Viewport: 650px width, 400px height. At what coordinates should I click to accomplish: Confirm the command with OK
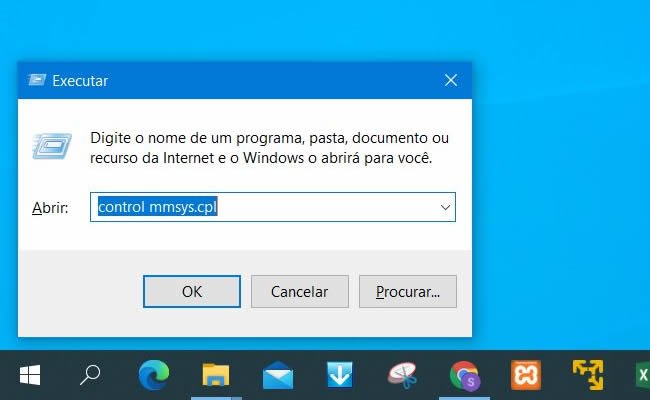192,291
